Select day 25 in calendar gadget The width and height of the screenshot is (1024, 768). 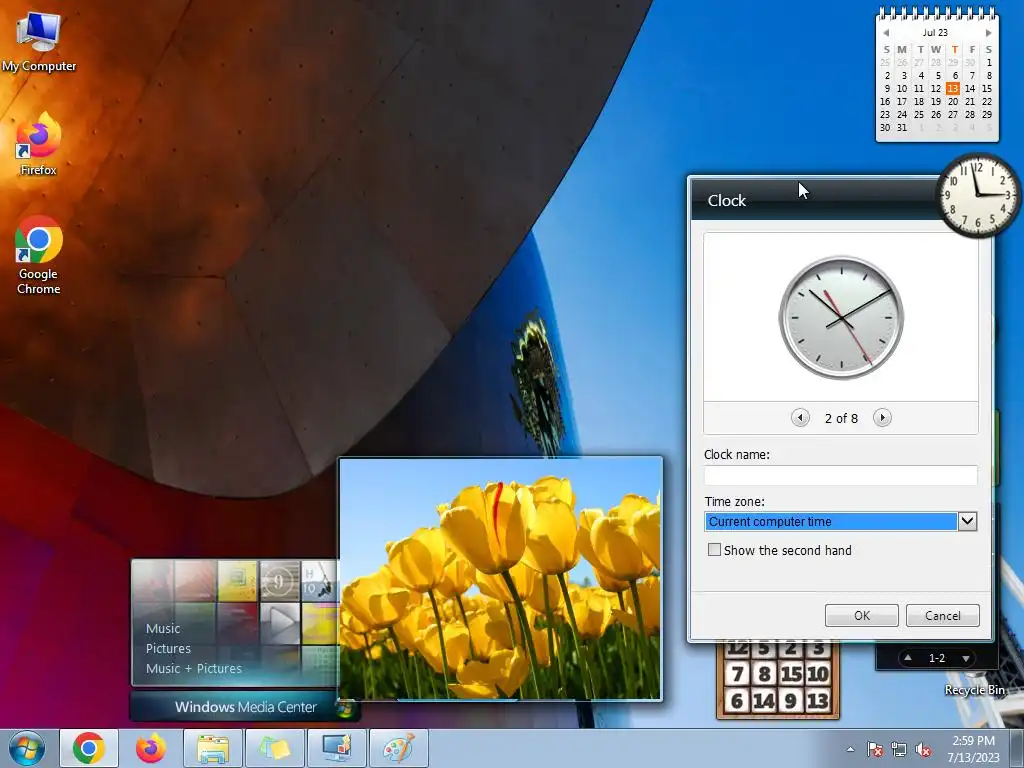[x=919, y=114]
